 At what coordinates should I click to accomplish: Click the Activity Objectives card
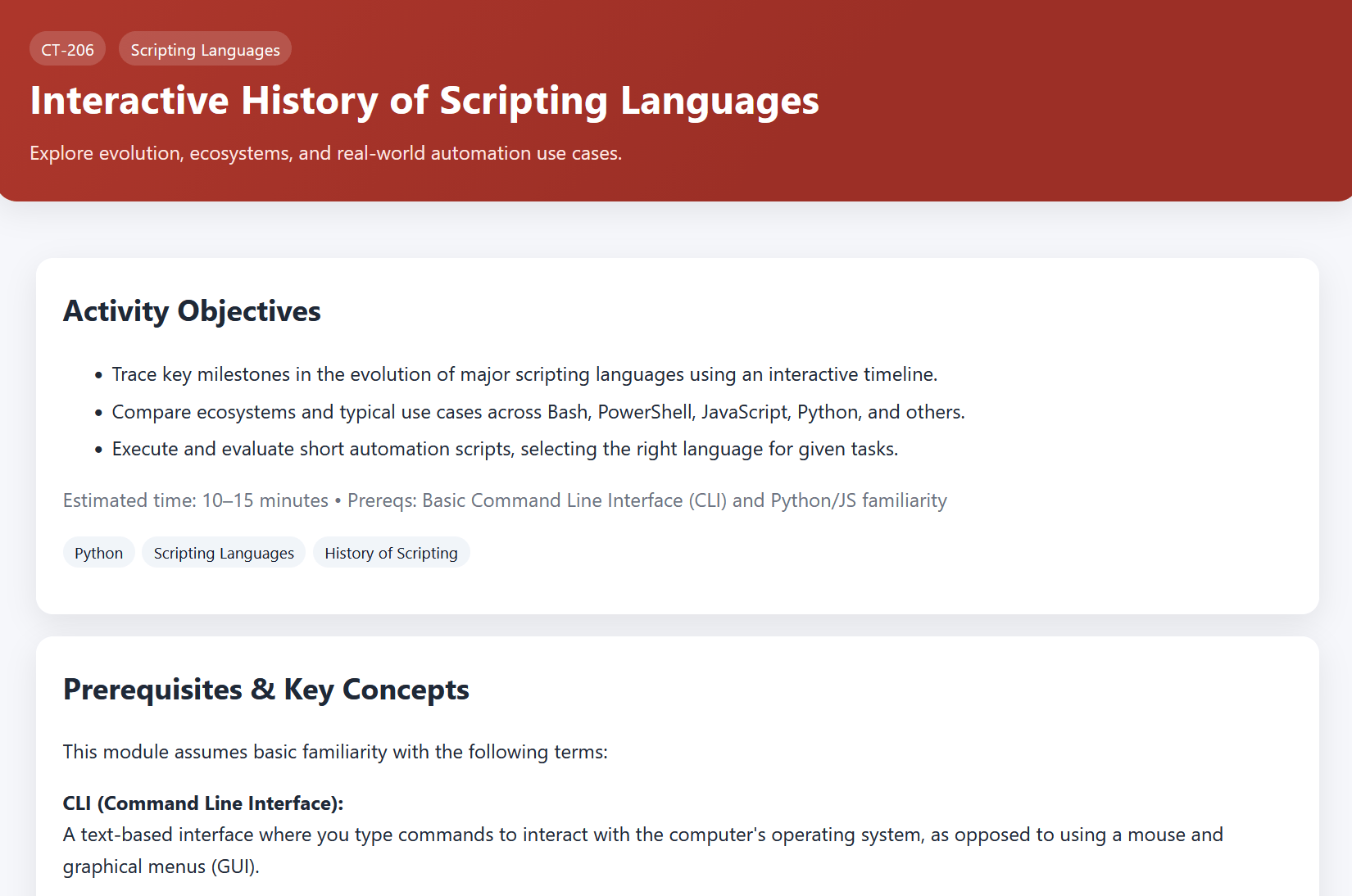(676, 434)
